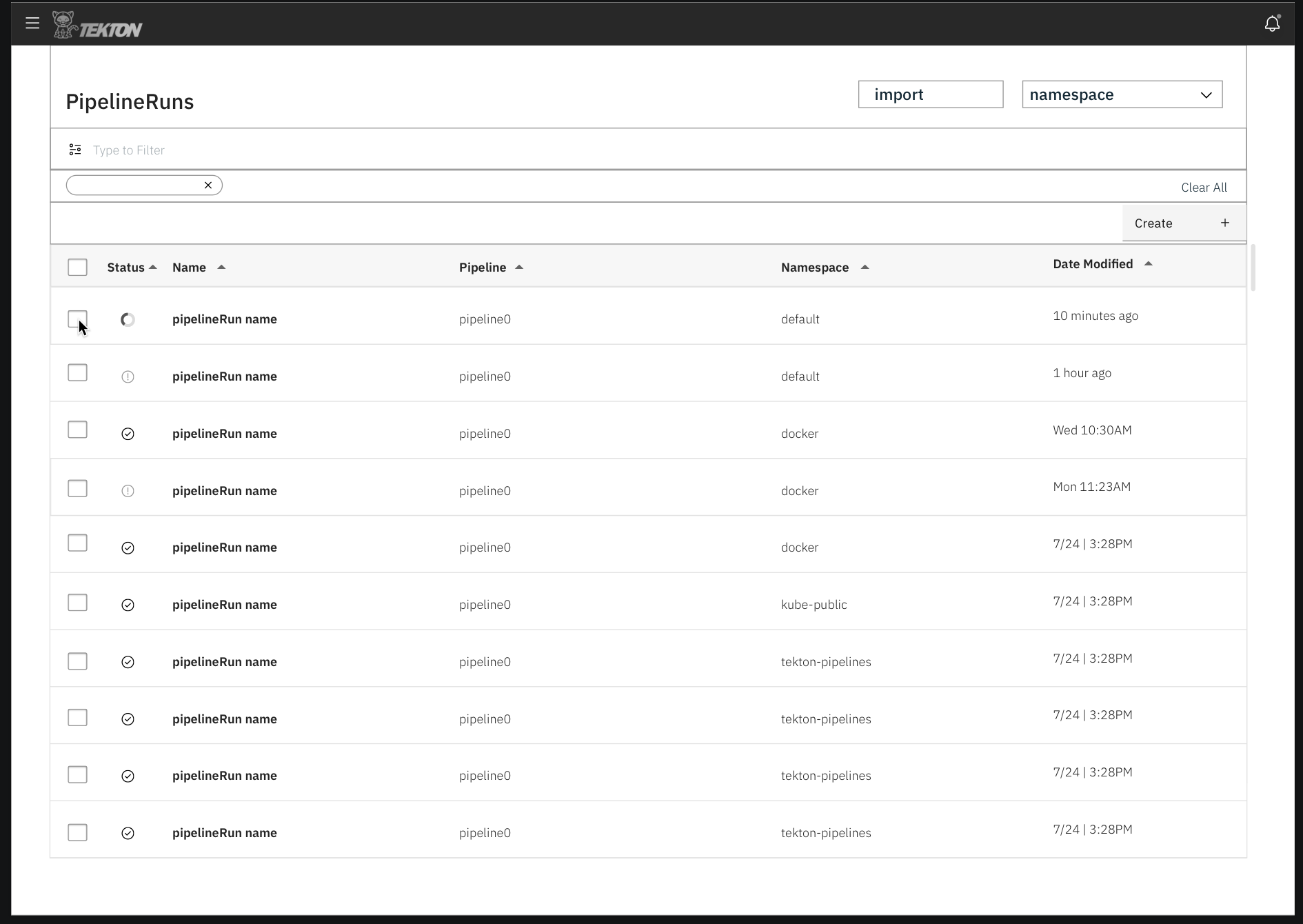Toggle the Name column sort arrow
The image size is (1303, 924).
click(221, 266)
